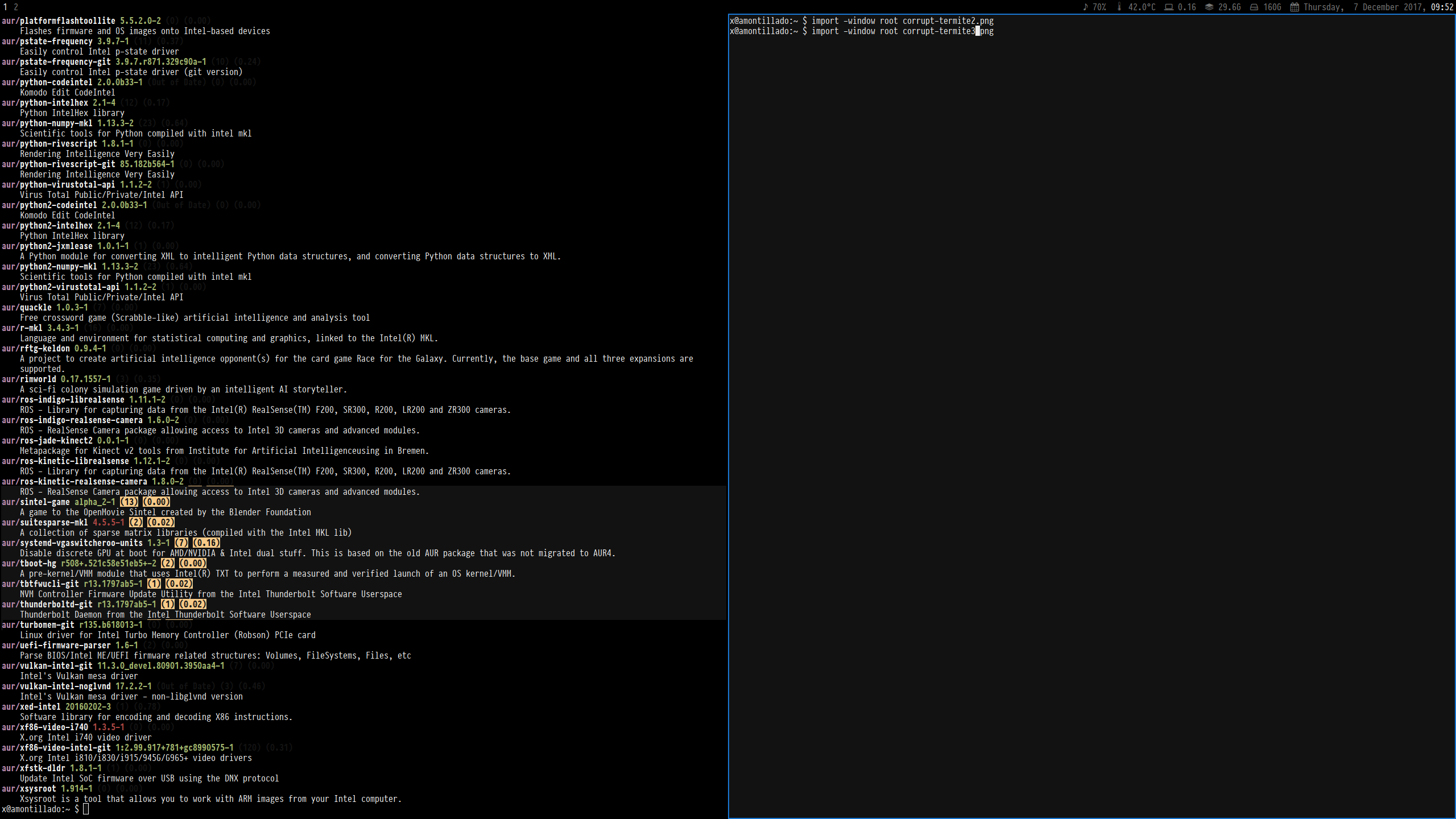Click the (0.16) popularity badge on systemd-vgaswitcheroo-units
The height and width of the screenshot is (819, 1456).
206,543
